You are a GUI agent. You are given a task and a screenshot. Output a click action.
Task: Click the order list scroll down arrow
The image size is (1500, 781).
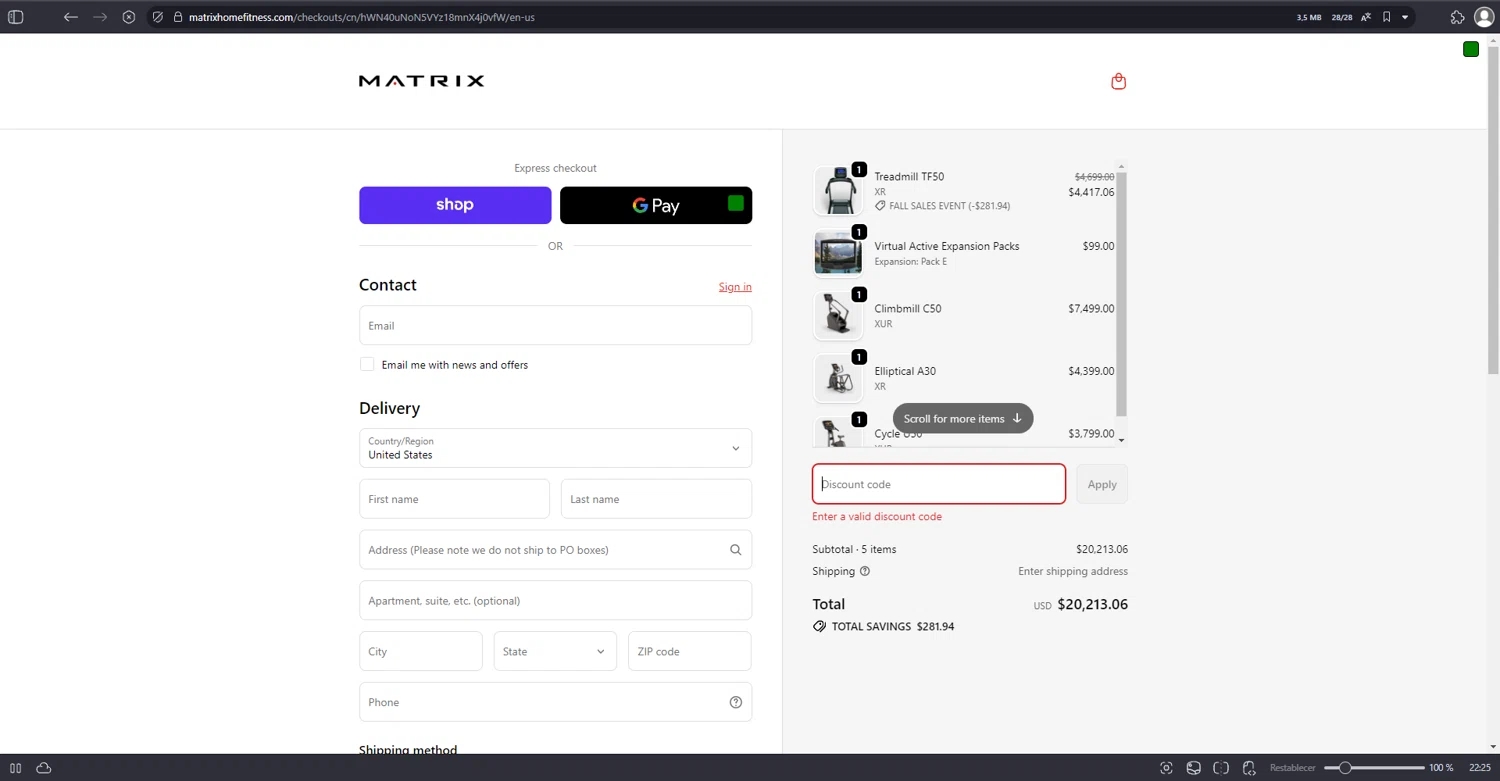1121,440
